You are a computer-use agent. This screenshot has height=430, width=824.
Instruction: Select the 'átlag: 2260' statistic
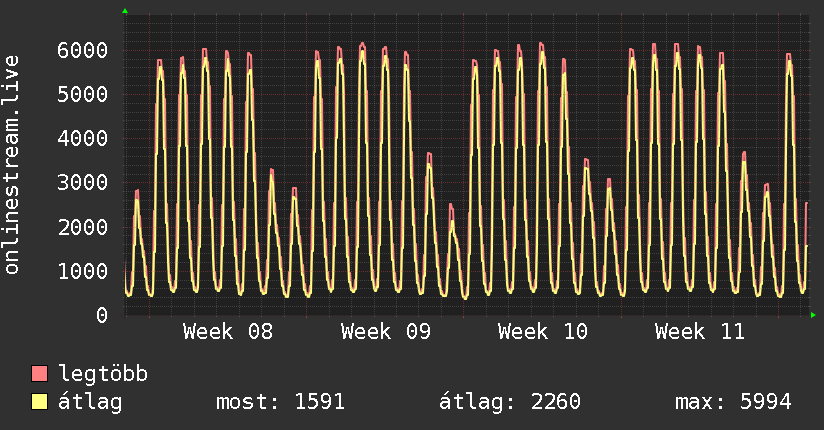coord(510,402)
